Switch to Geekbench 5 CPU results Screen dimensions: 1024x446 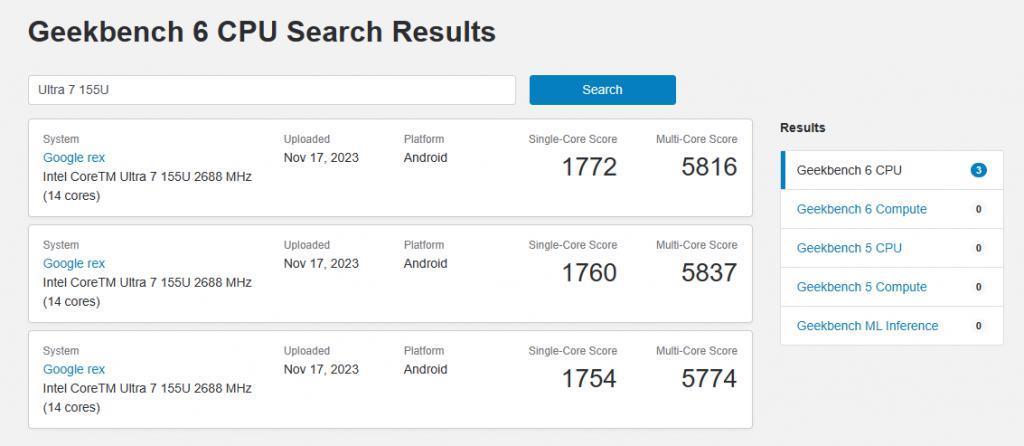(x=849, y=248)
